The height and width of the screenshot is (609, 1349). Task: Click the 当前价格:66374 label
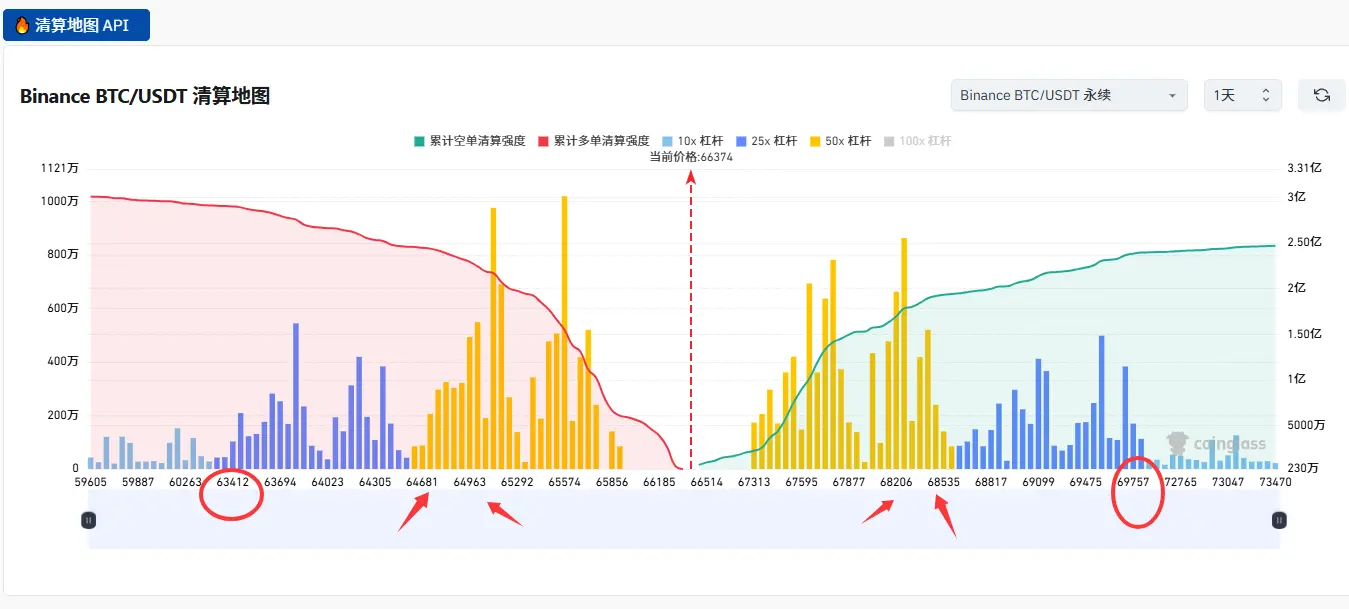pos(691,157)
